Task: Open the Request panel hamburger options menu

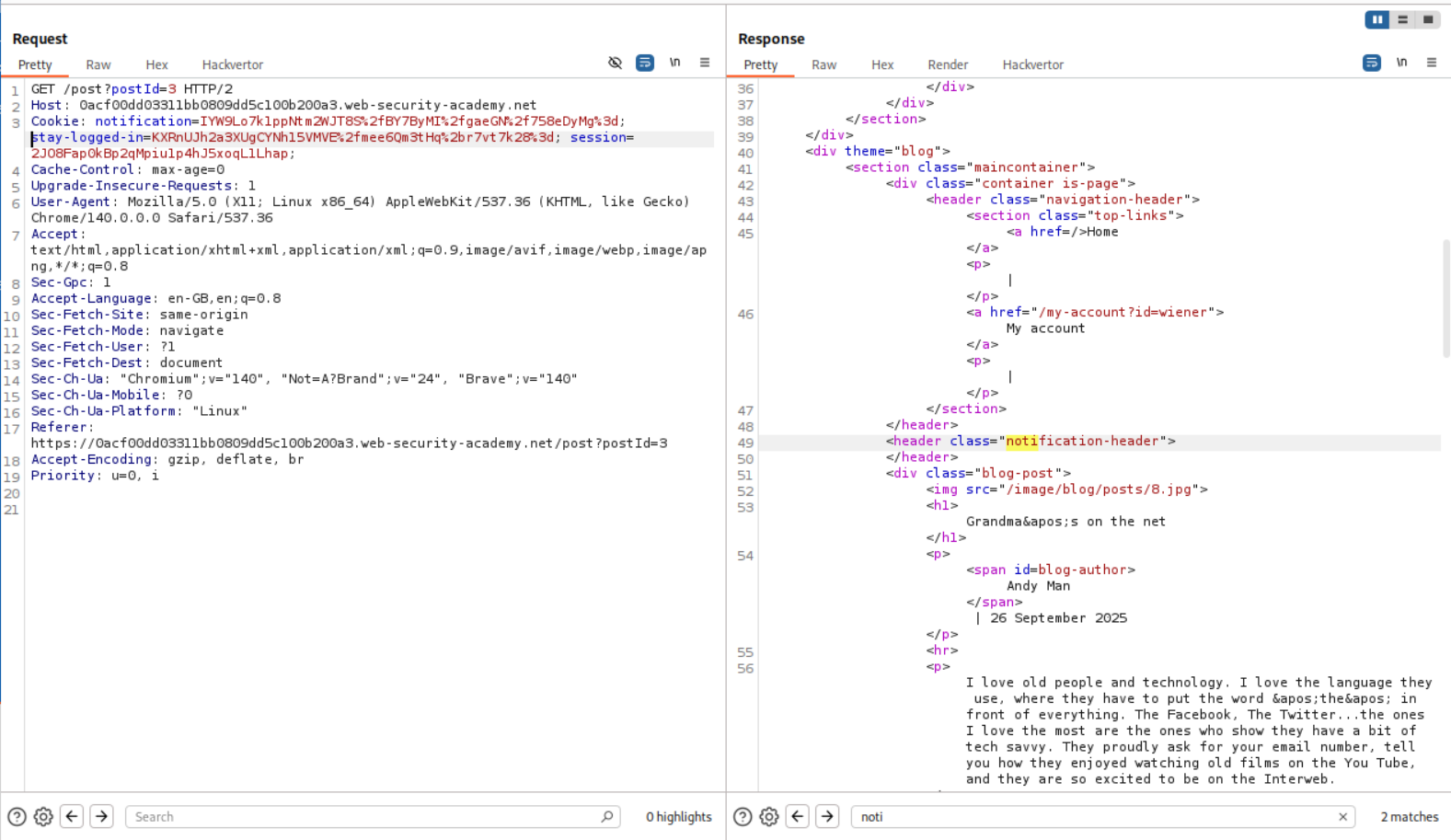Action: [x=705, y=63]
